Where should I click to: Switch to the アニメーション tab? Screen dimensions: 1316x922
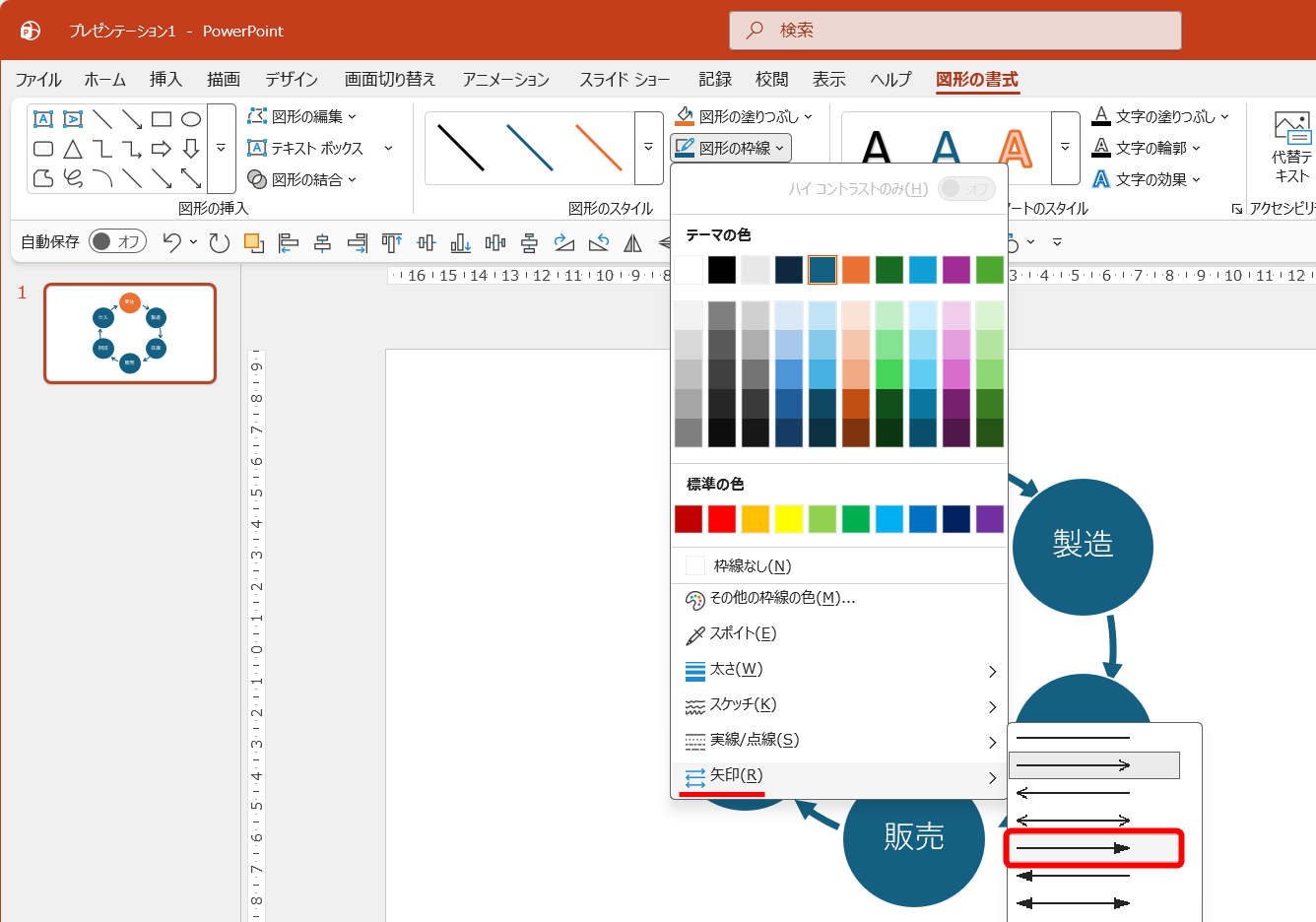pos(506,80)
